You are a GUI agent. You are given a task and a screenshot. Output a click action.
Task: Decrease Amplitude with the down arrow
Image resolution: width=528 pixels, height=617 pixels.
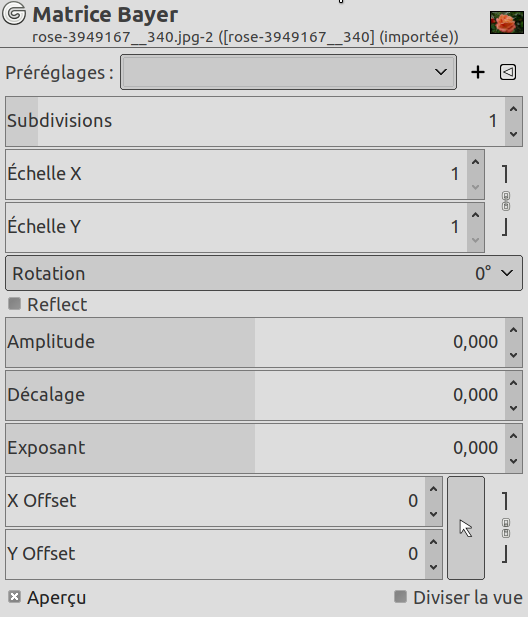click(513, 355)
